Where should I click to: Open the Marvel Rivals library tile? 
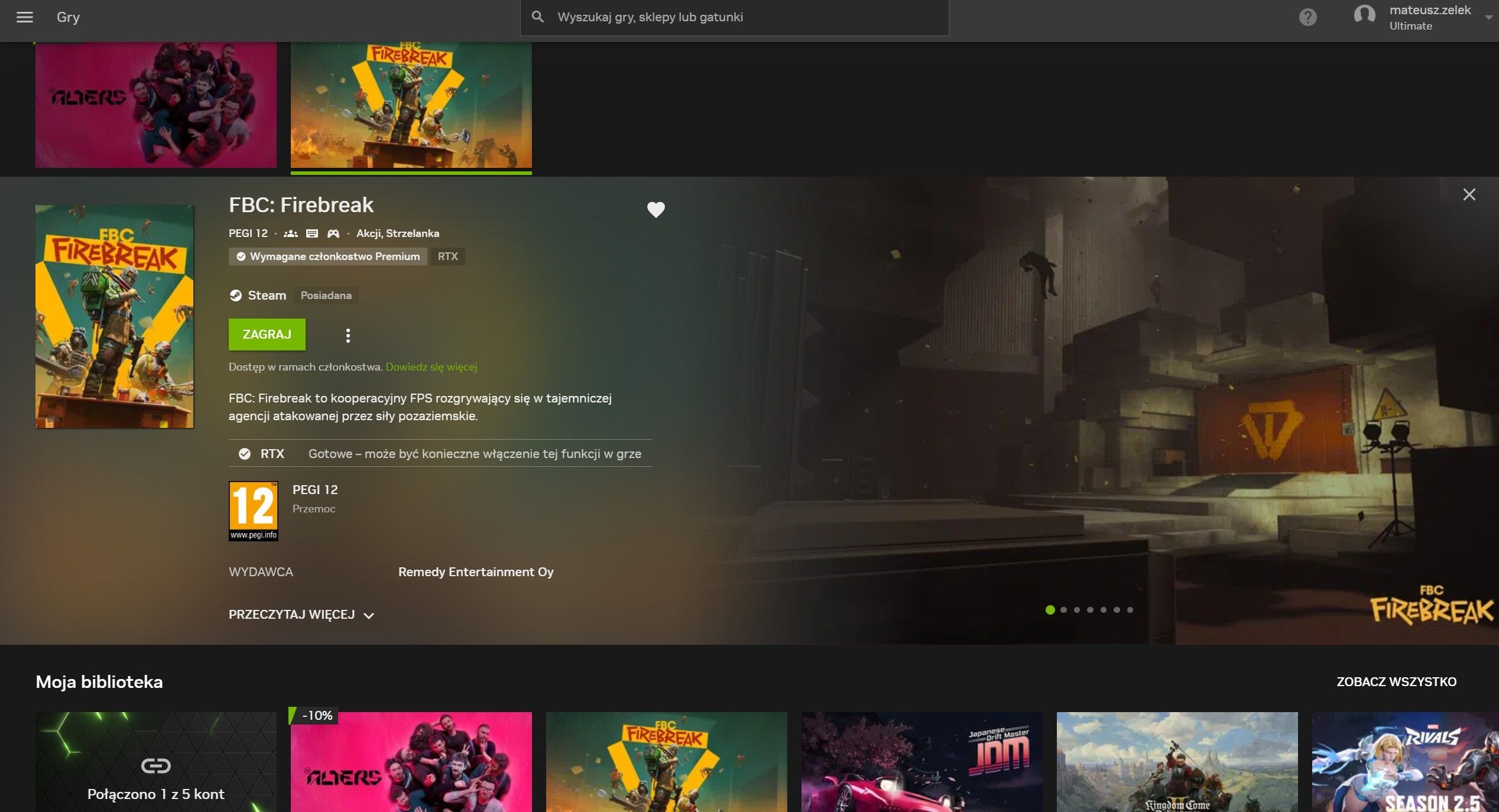pyautogui.click(x=1404, y=762)
